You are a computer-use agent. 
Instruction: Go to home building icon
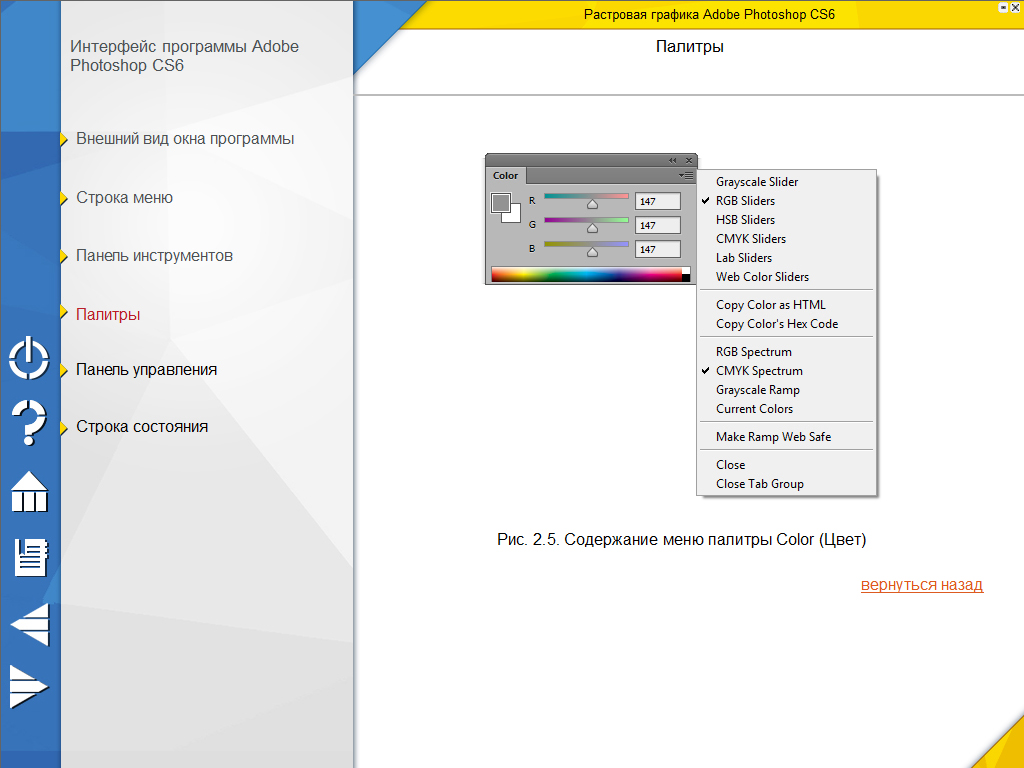click(29, 491)
